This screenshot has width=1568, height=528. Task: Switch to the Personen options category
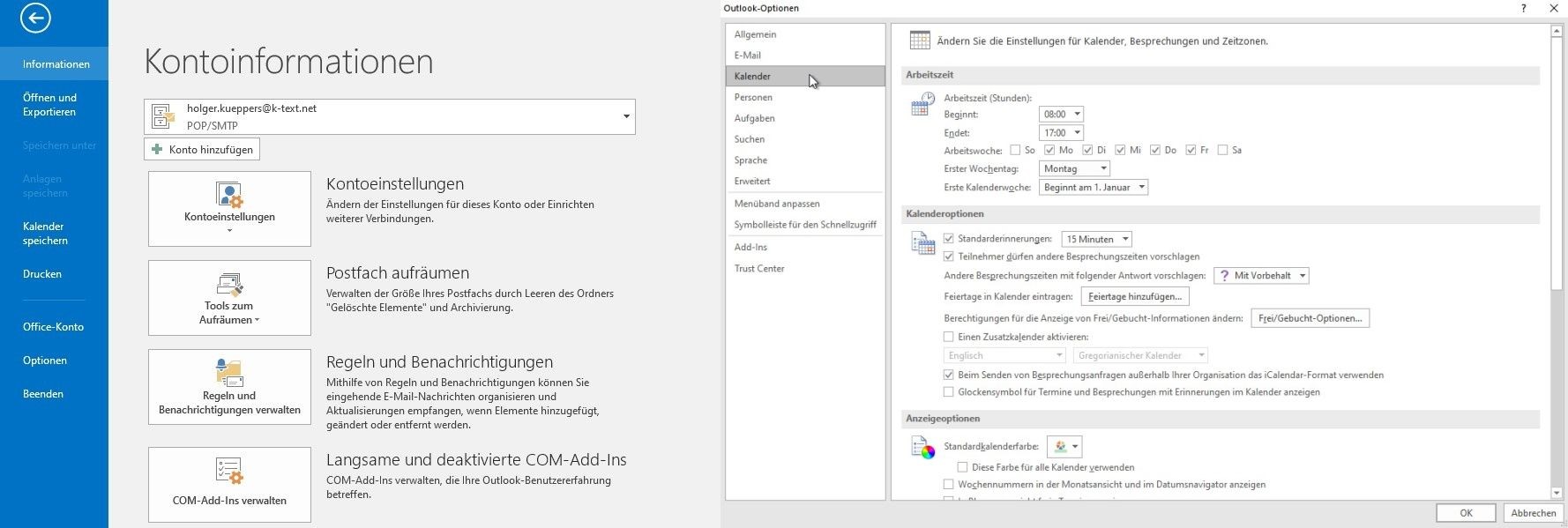(x=805, y=97)
